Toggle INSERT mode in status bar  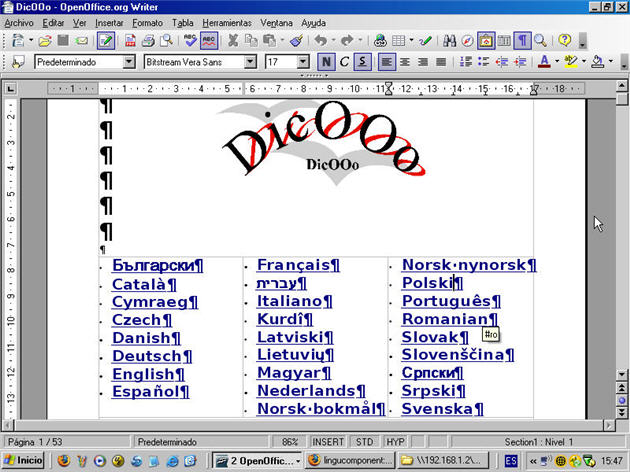click(327, 441)
